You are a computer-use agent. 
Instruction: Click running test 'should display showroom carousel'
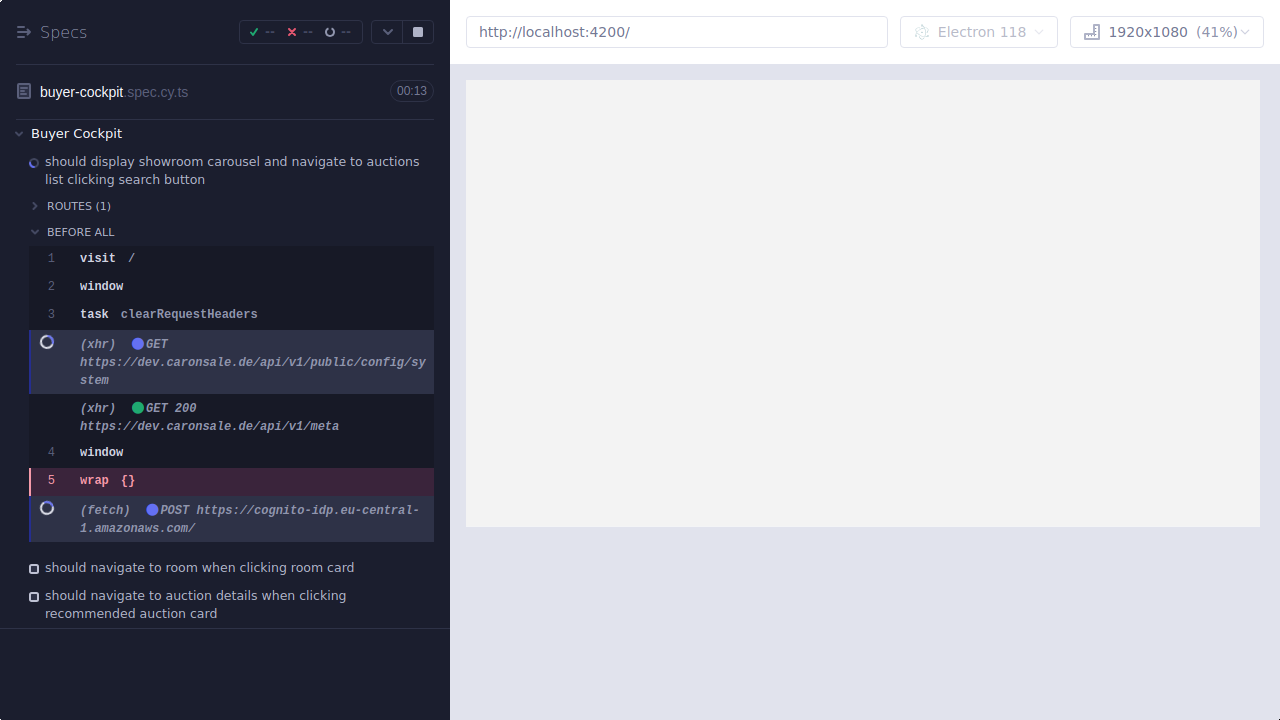tap(232, 170)
